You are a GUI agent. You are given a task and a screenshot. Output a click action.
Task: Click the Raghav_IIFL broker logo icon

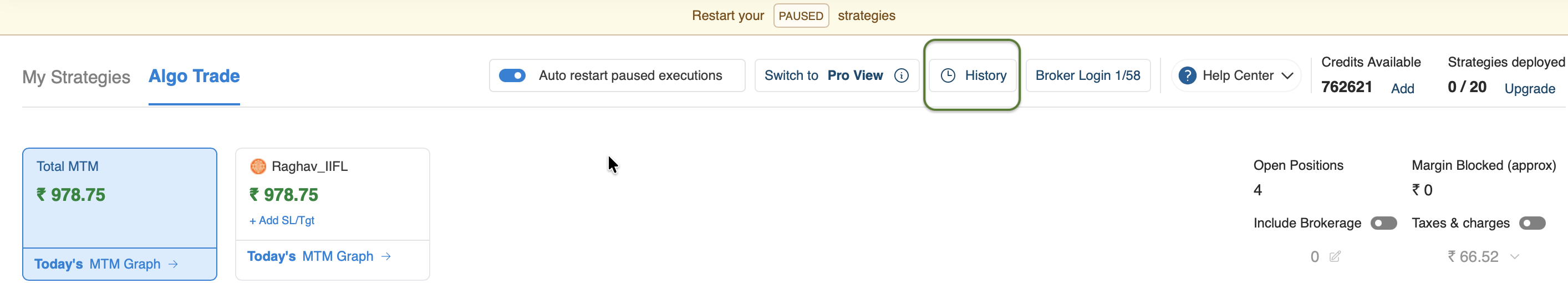[x=258, y=166]
